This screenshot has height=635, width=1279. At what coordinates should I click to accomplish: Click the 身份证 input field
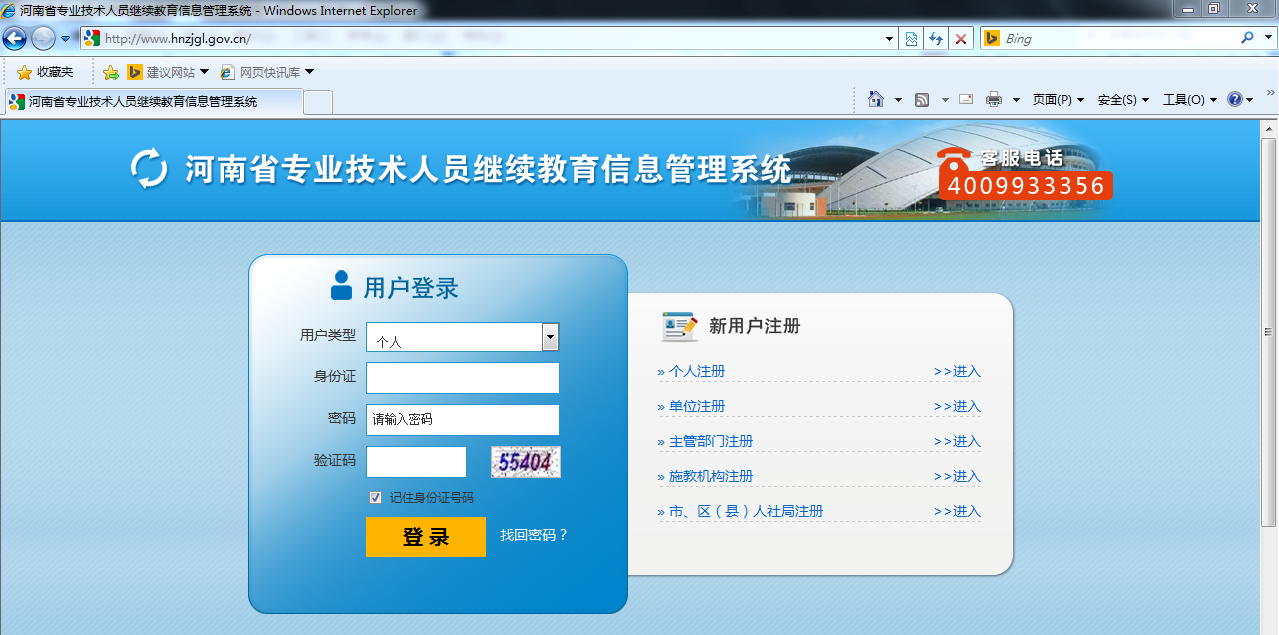point(462,378)
